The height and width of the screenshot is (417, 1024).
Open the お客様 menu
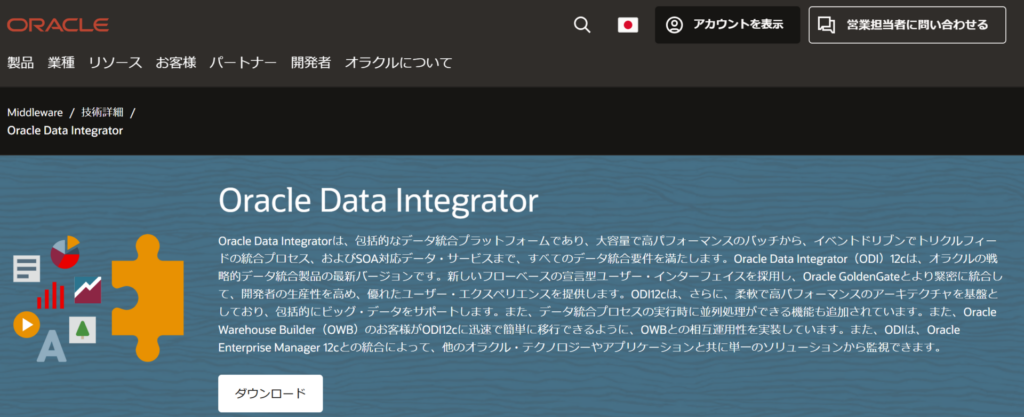click(x=176, y=63)
